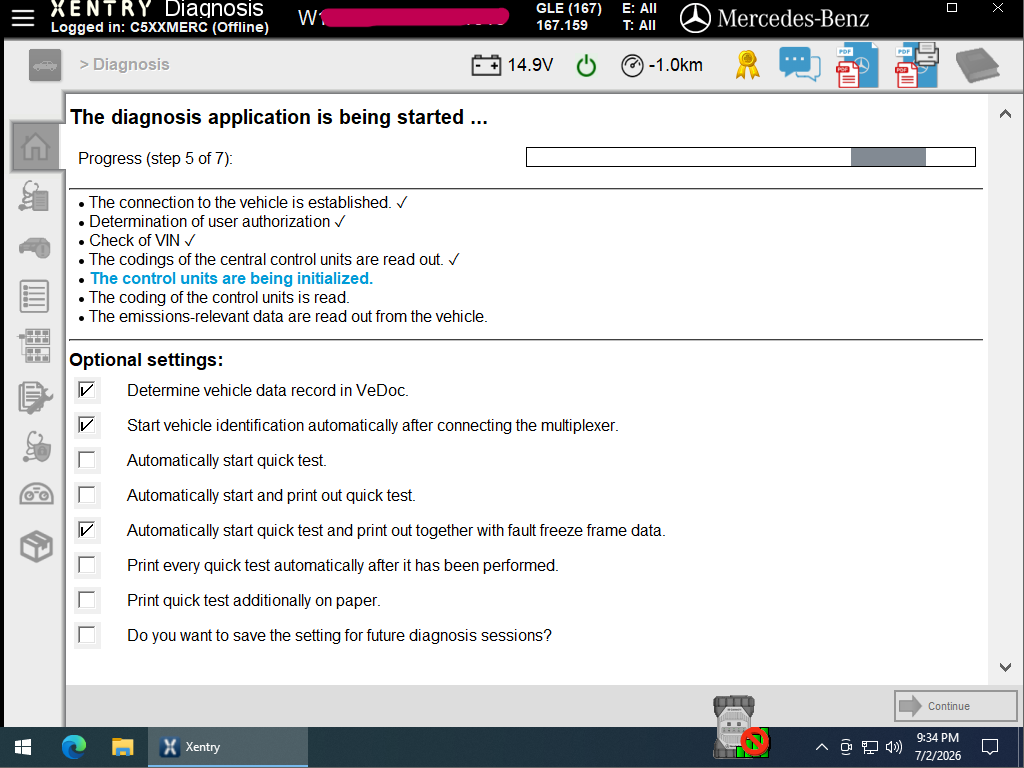The image size is (1024, 768).
Task: Click the taskbar meet now camera icon
Action: coord(846,747)
